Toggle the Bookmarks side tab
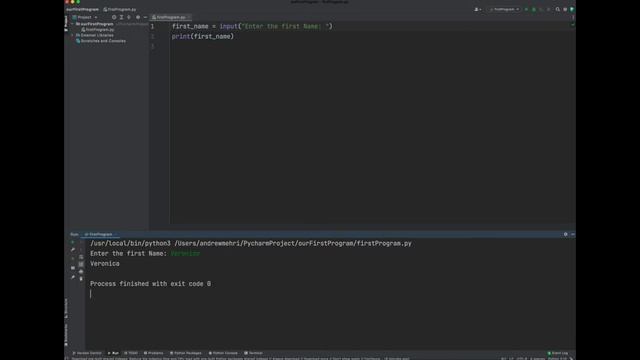The image size is (640, 360). click(x=66, y=335)
